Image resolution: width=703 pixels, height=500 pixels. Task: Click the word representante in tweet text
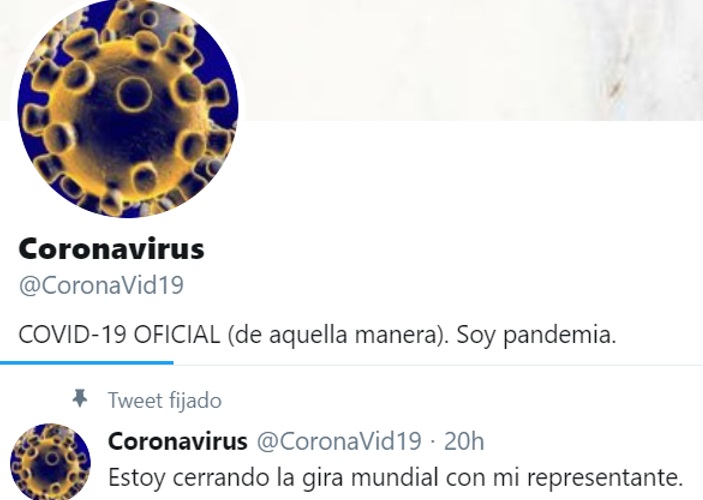pyautogui.click(x=605, y=478)
